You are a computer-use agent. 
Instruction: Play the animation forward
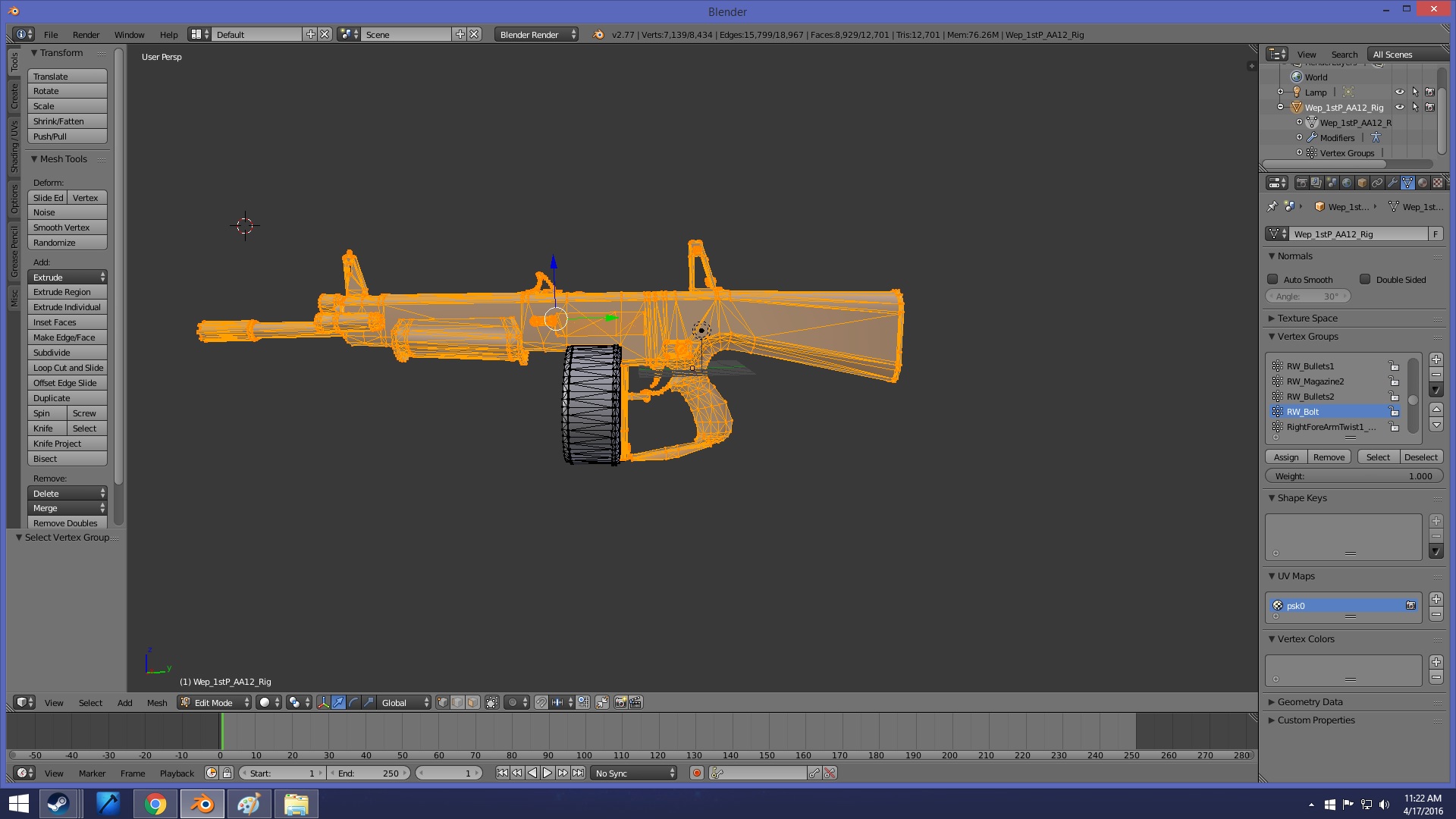coord(548,773)
